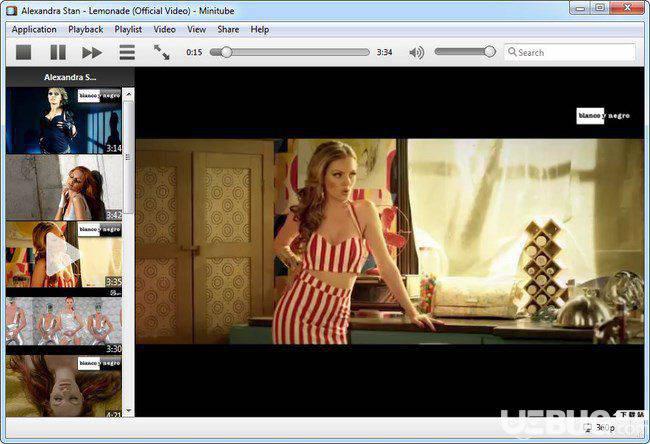This screenshot has height=444, width=650.
Task: Click the Minitube app icon in title bar
Action: pos(12,10)
